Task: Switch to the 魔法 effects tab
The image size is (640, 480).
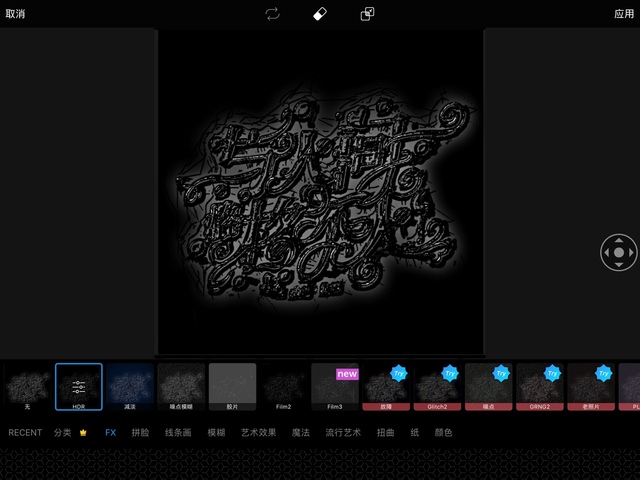Action: click(x=300, y=433)
